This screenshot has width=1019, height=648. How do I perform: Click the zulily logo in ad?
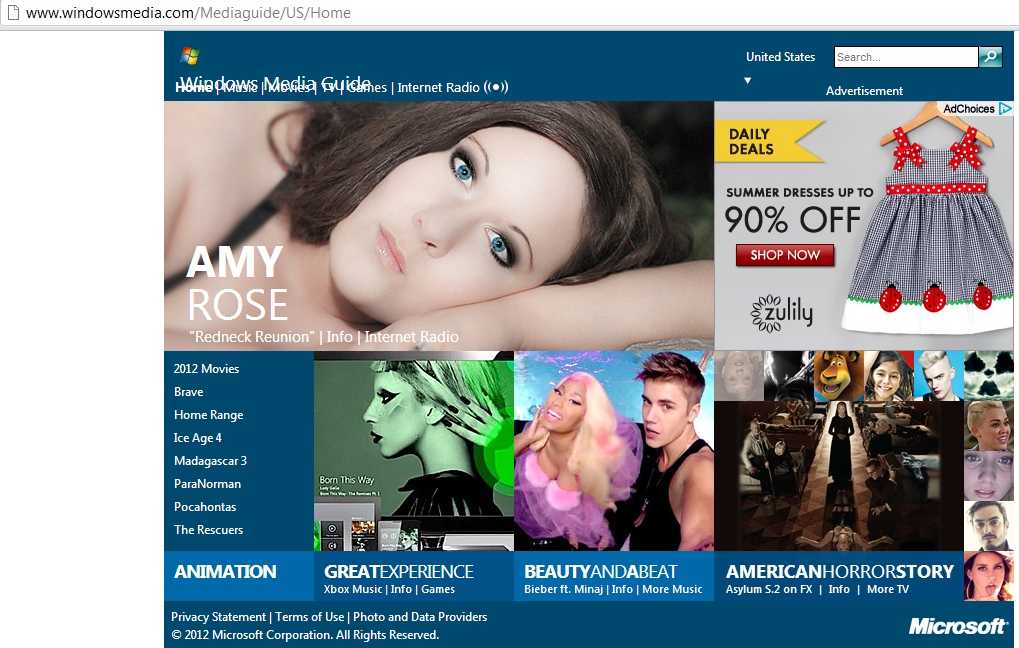point(782,313)
